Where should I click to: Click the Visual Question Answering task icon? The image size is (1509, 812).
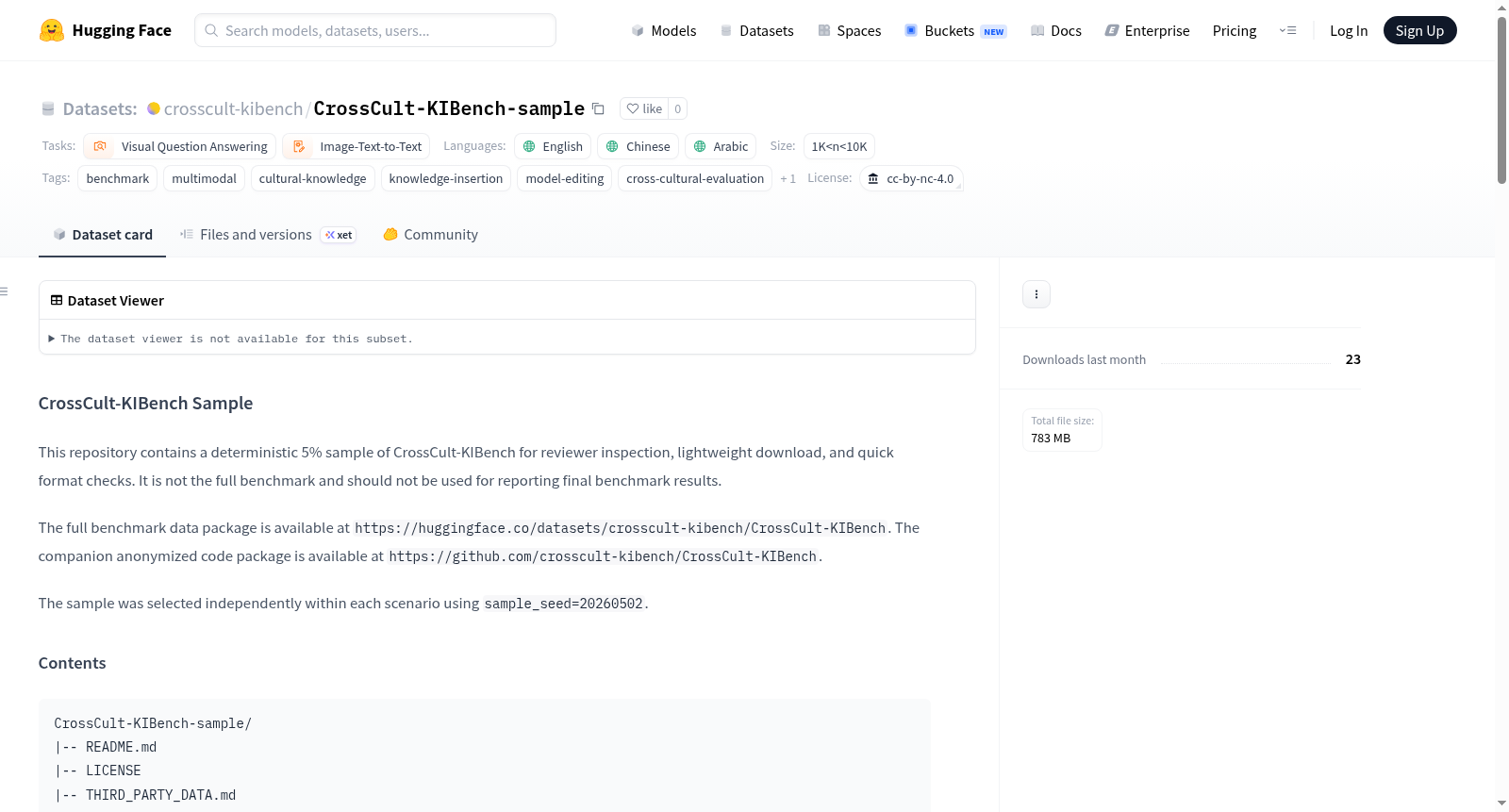click(x=100, y=146)
